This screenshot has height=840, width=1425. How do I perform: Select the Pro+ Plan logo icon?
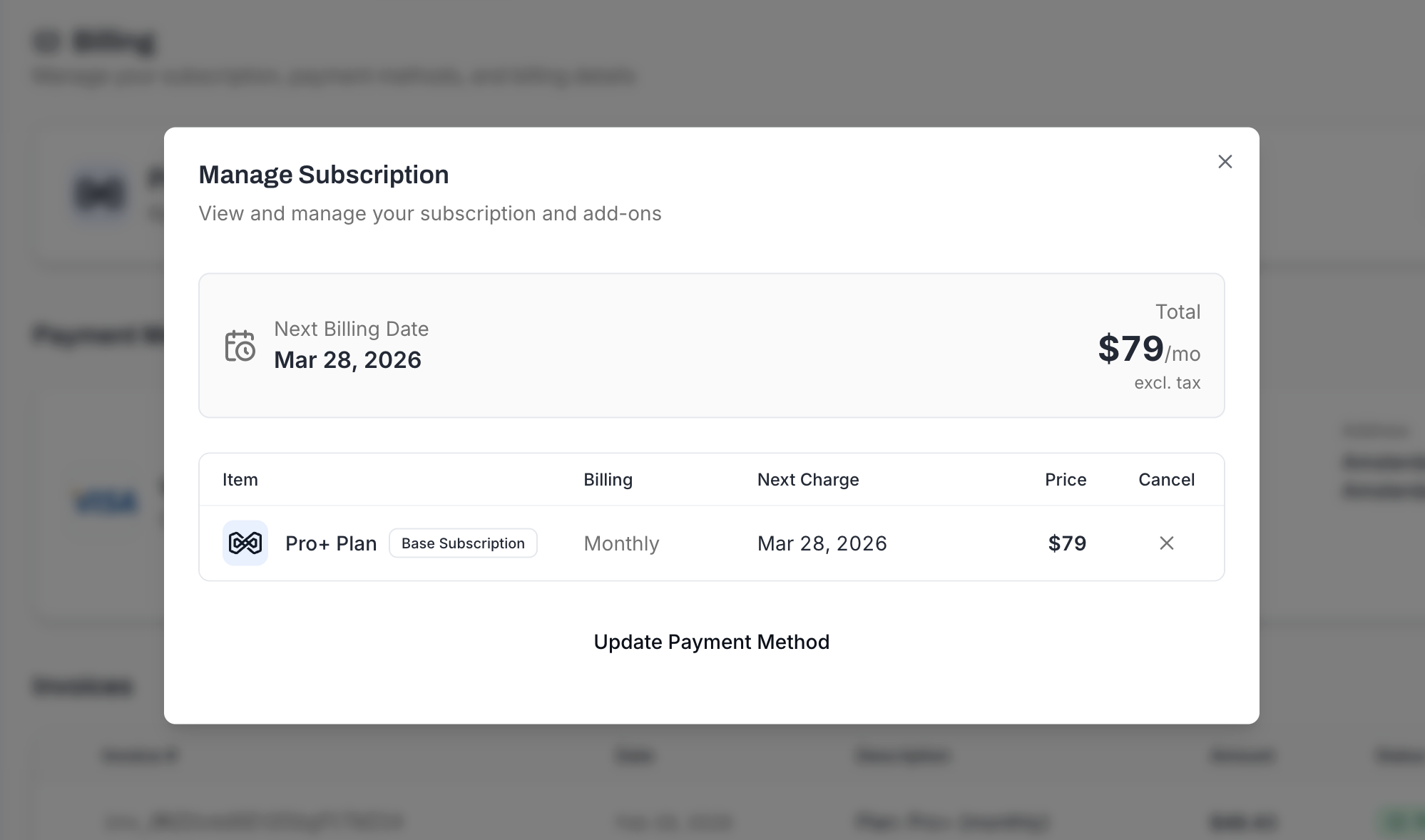(245, 543)
